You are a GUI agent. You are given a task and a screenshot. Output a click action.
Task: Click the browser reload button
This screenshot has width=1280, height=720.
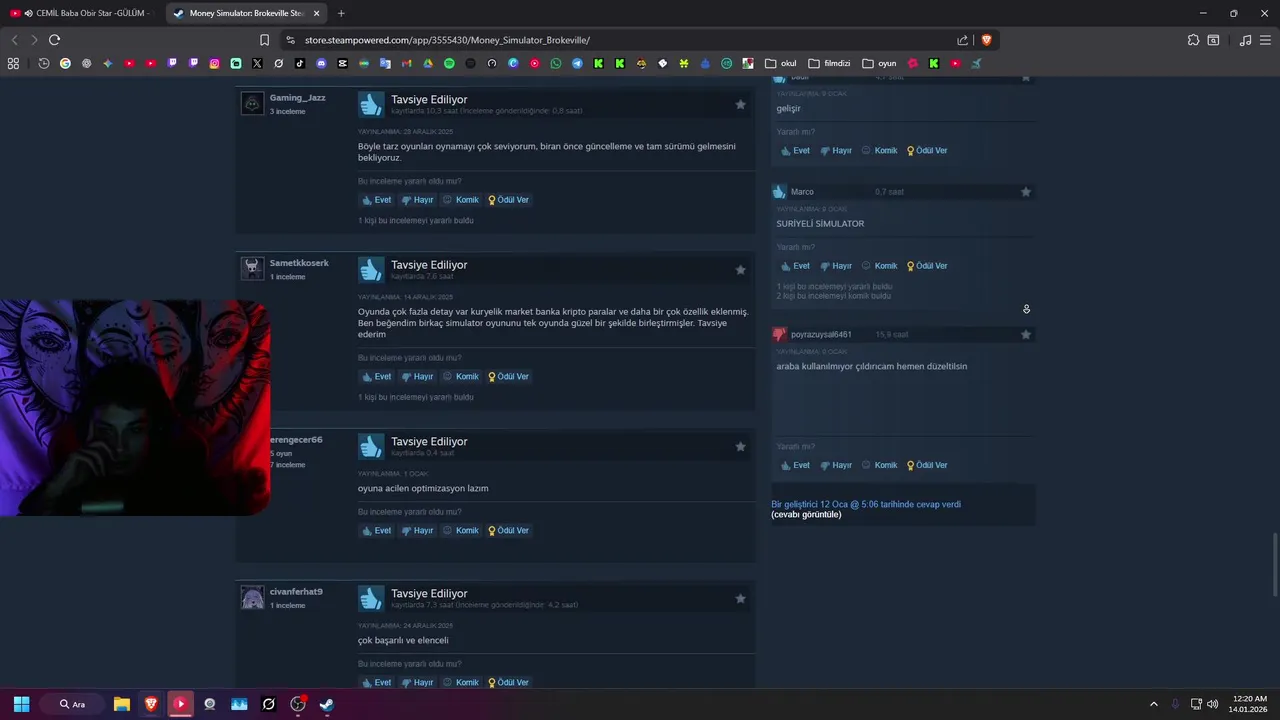pyautogui.click(x=54, y=40)
